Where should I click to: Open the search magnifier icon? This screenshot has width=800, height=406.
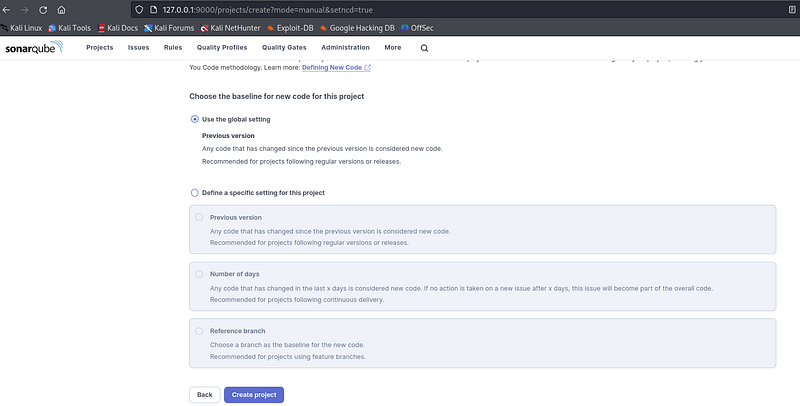point(424,48)
